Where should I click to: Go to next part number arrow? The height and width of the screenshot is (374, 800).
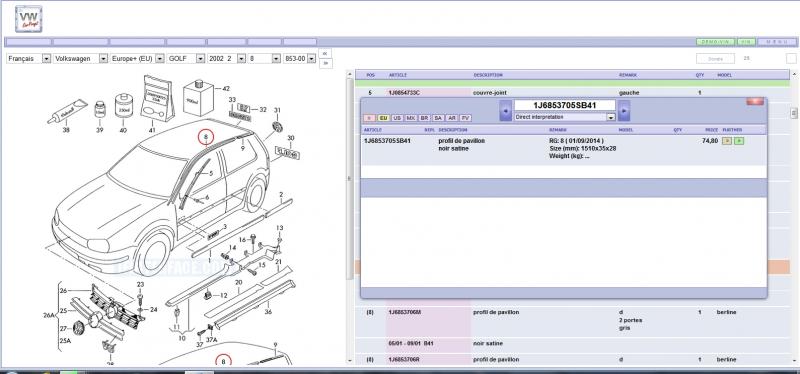[623, 110]
